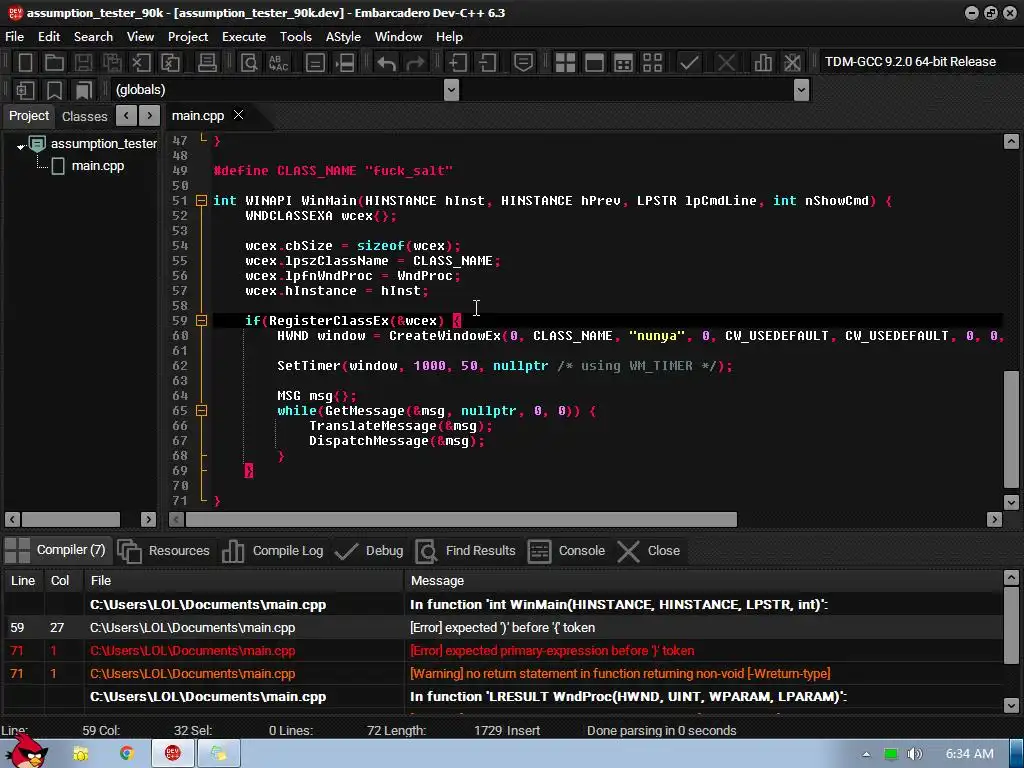Click the Redo arrow icon
The width and height of the screenshot is (1024, 768).
[x=415, y=63]
